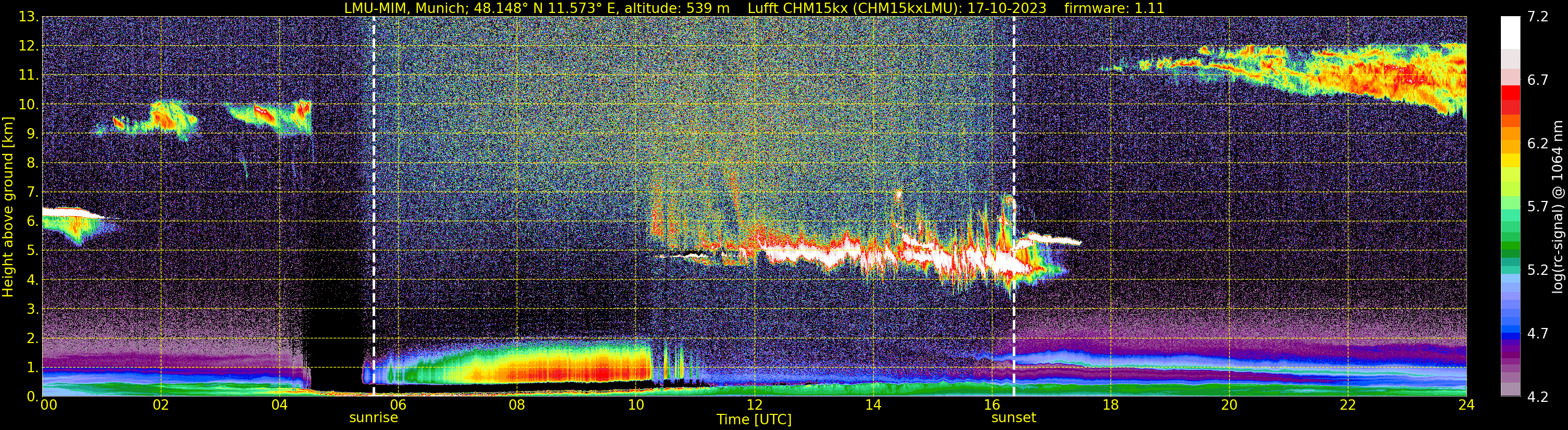
Task: Click the height axis tick "3."
Action: [32, 309]
